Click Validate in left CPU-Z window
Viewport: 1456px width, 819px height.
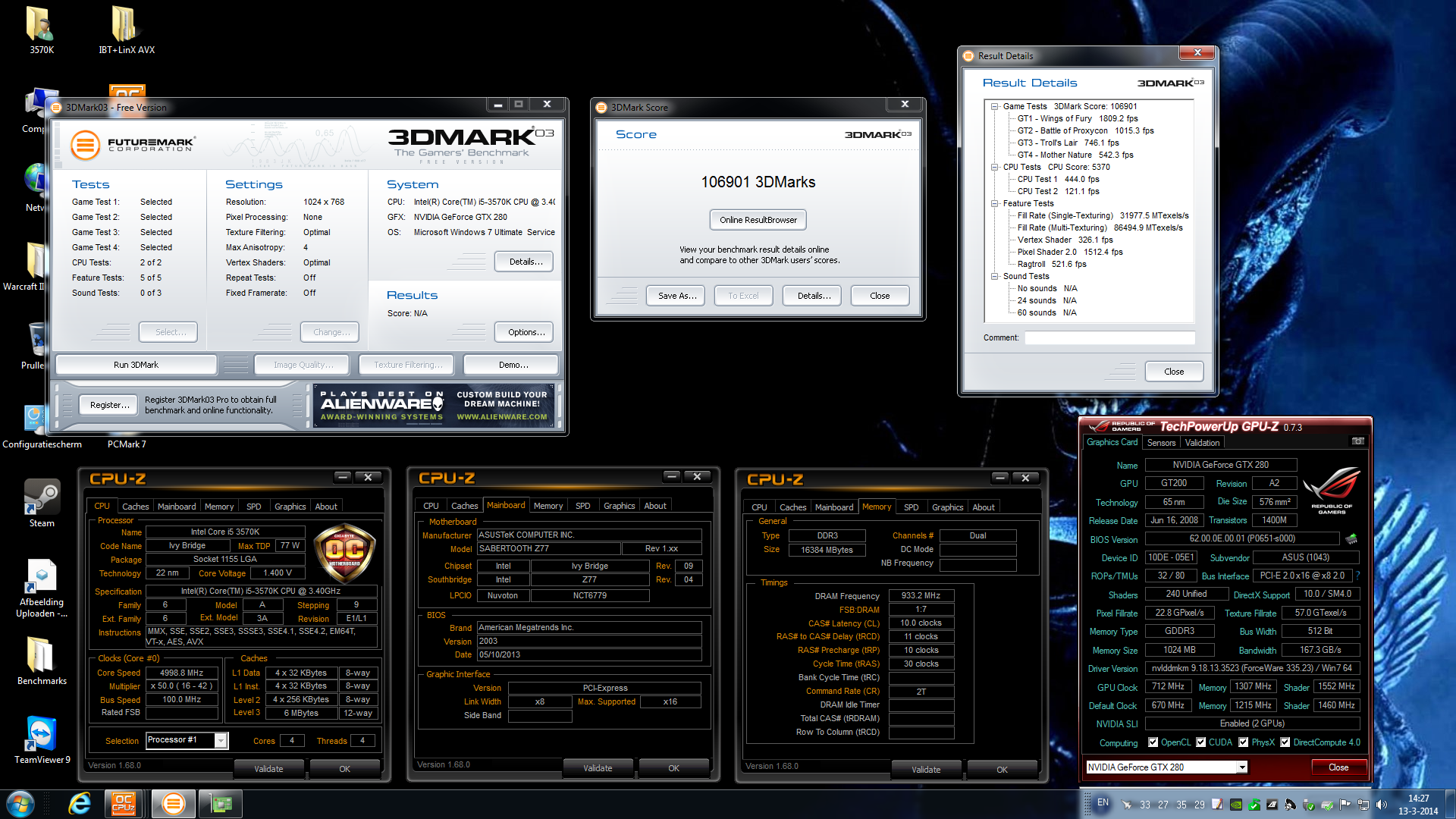click(268, 768)
